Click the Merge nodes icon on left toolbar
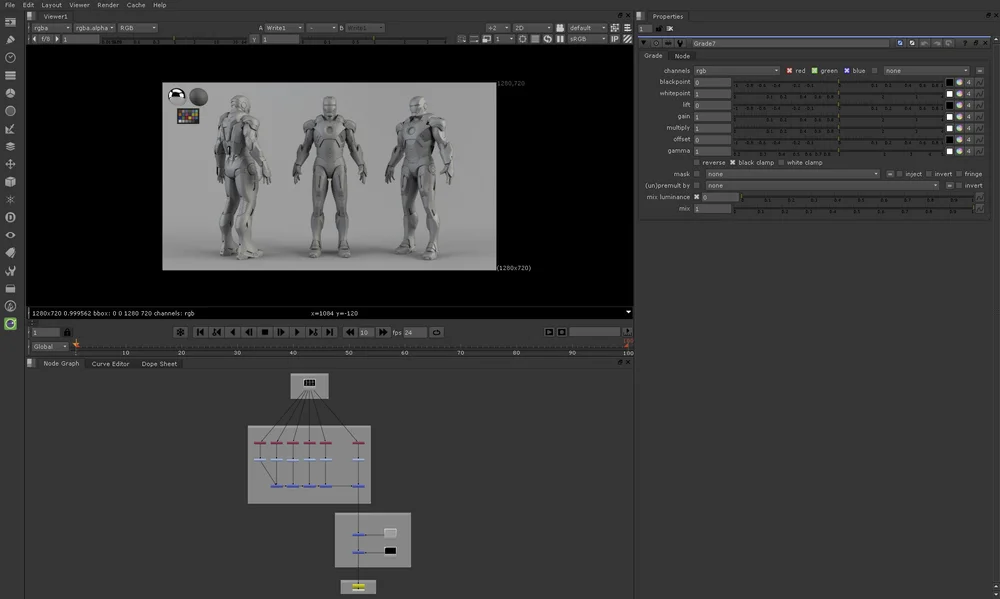Image resolution: width=1000 pixels, height=599 pixels. coord(10,149)
